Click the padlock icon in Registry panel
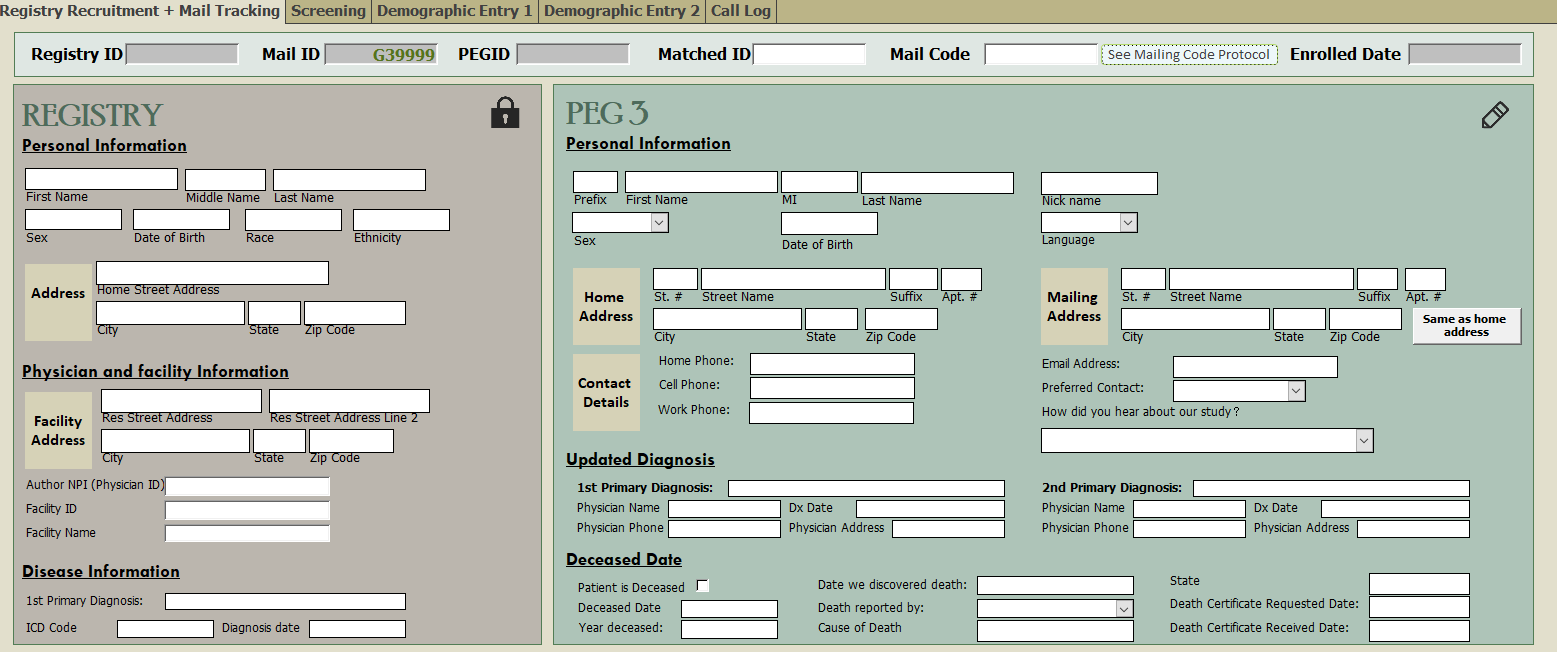1557x652 pixels. [x=505, y=113]
